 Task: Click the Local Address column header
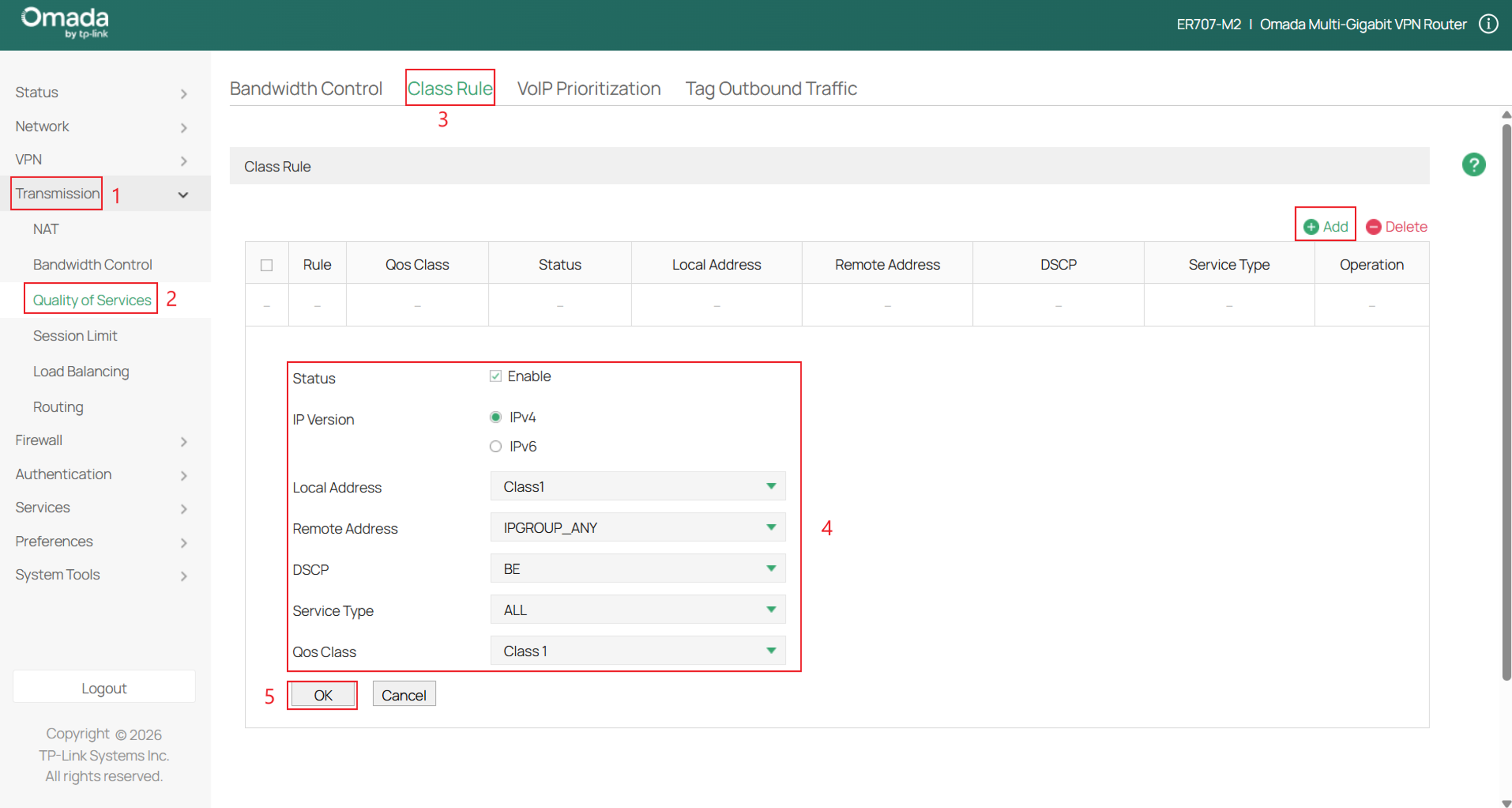click(716, 265)
